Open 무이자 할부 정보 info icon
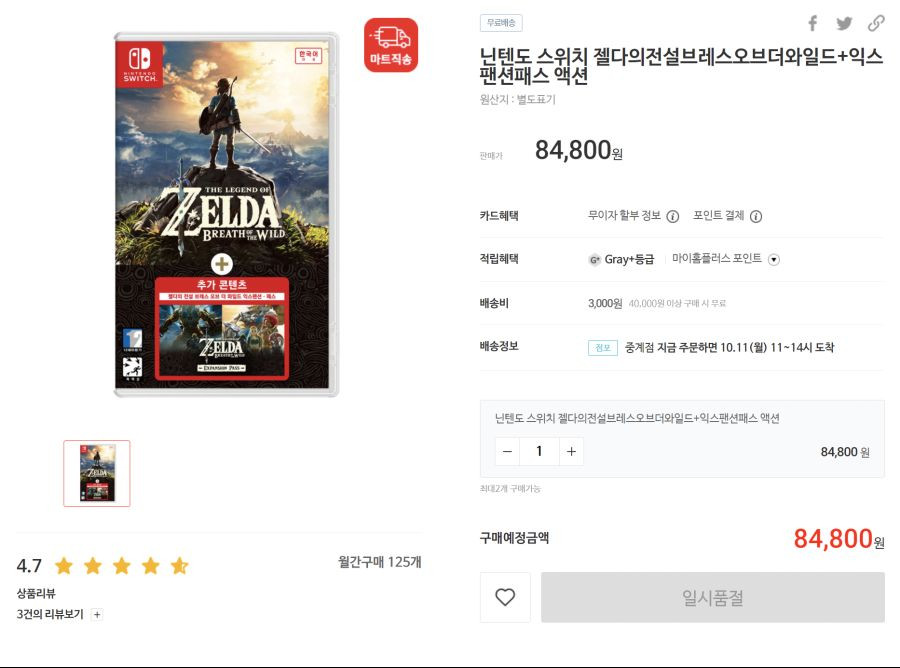 (673, 216)
